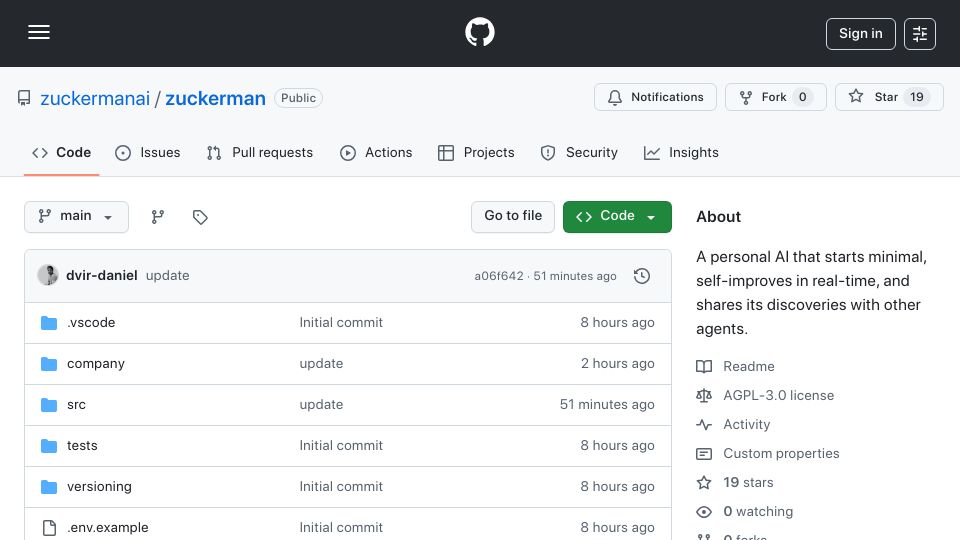Open commit hash a06f642
The image size is (960, 540).
tap(499, 276)
